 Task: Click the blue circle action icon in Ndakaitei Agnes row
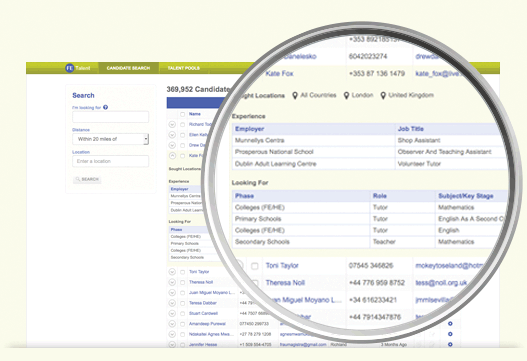coord(450,334)
